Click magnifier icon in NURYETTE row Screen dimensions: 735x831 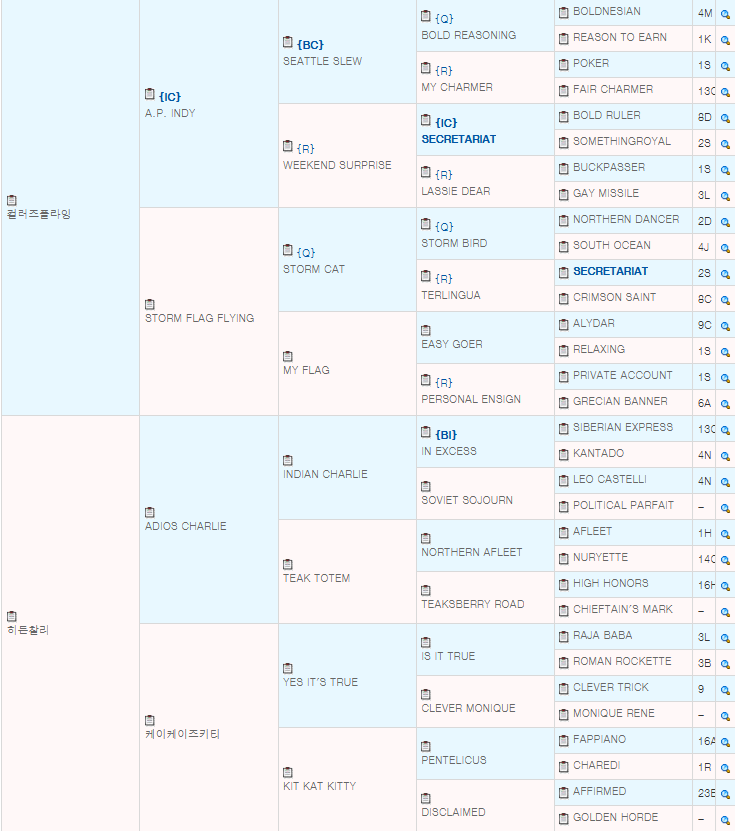click(725, 560)
